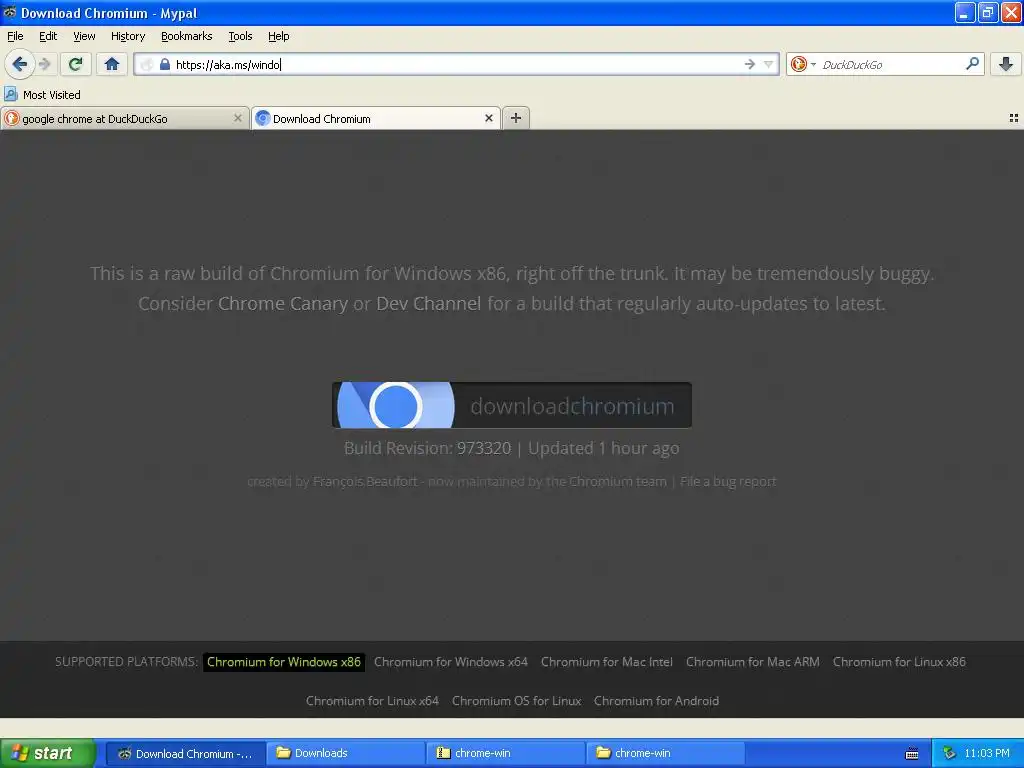This screenshot has width=1024, height=768.
Task: Open the Help menu
Action: pos(279,36)
